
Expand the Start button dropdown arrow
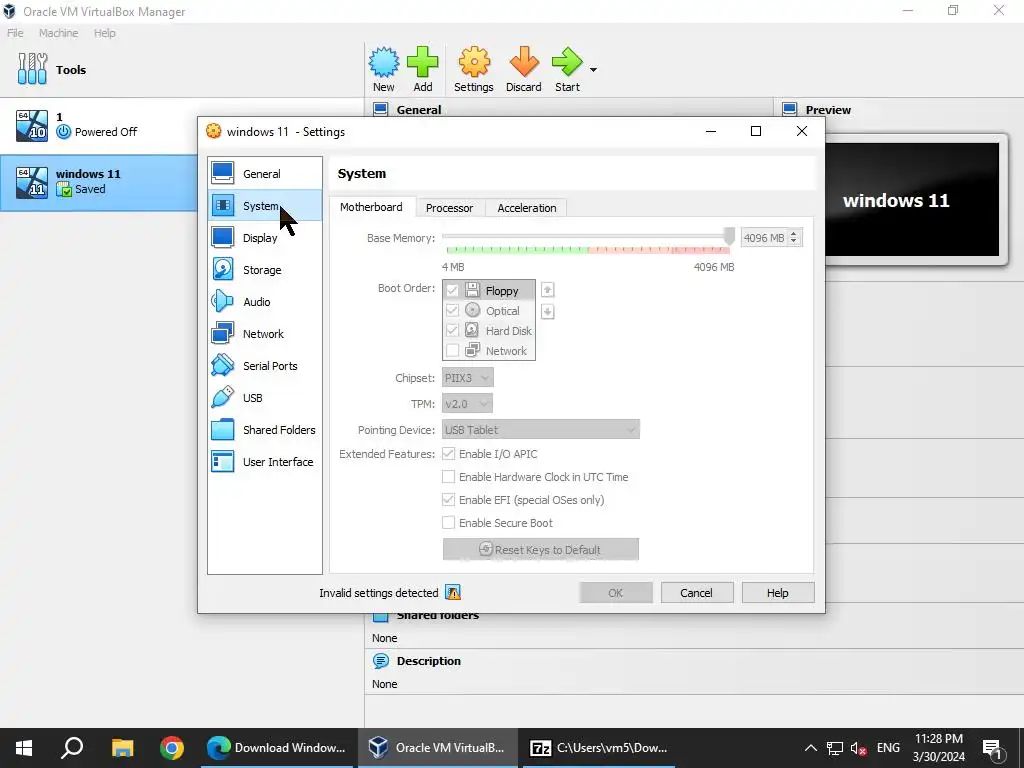click(593, 69)
